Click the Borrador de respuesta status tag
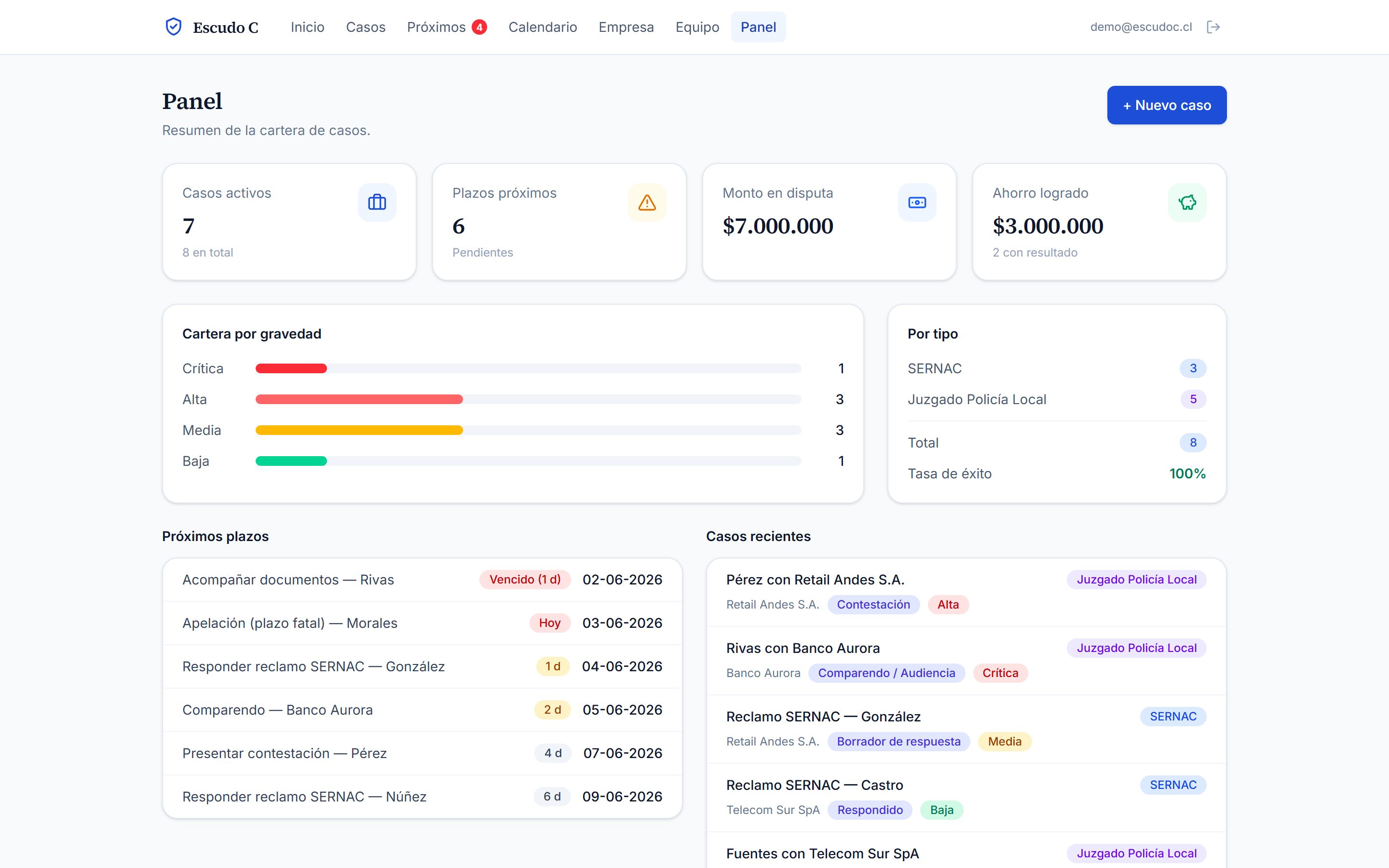 pos(898,742)
